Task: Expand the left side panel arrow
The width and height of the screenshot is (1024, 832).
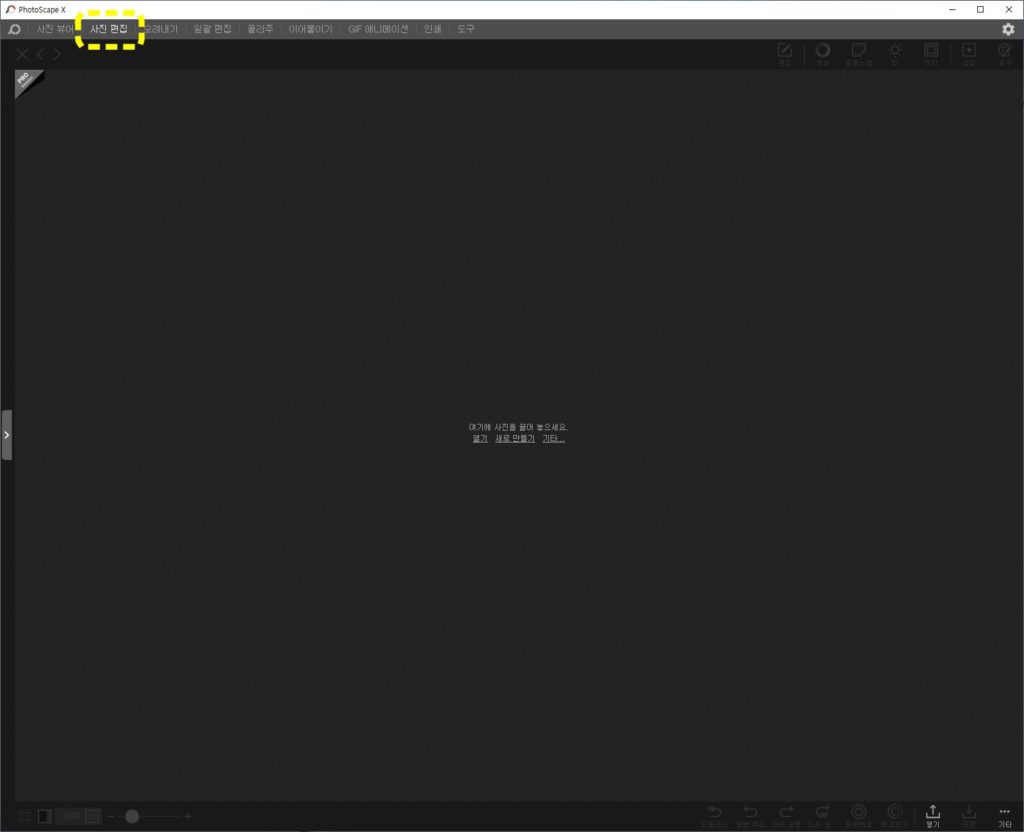Action: [7, 435]
